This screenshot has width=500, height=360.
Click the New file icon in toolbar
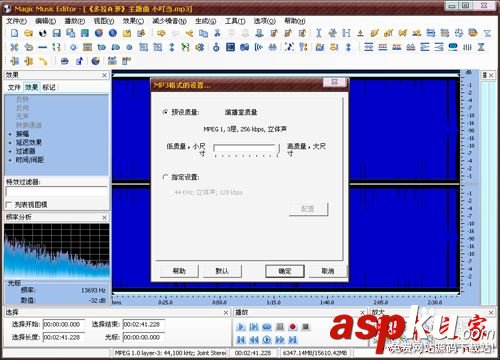(14, 33)
